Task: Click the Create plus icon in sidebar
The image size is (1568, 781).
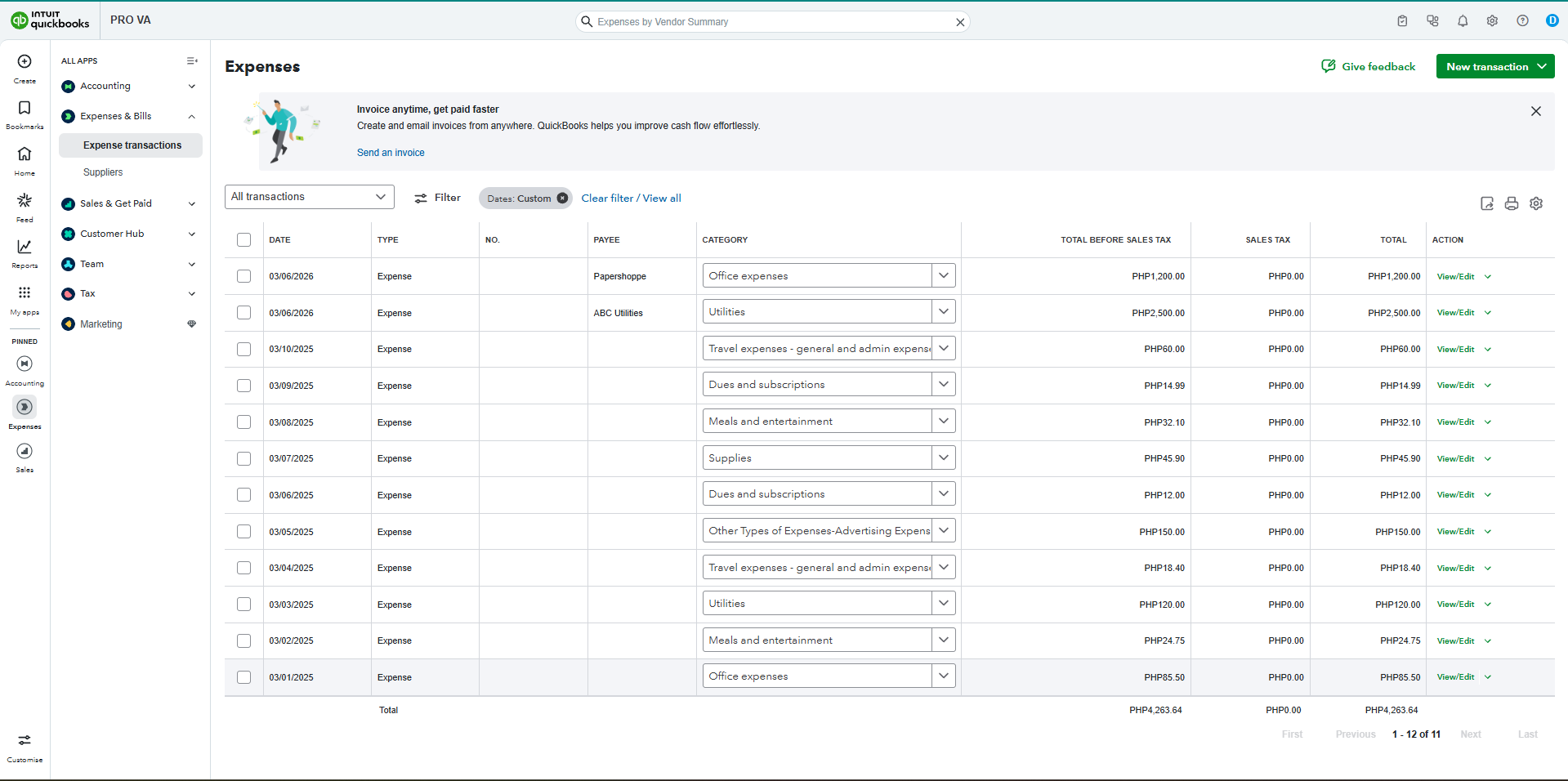Action: [25, 62]
